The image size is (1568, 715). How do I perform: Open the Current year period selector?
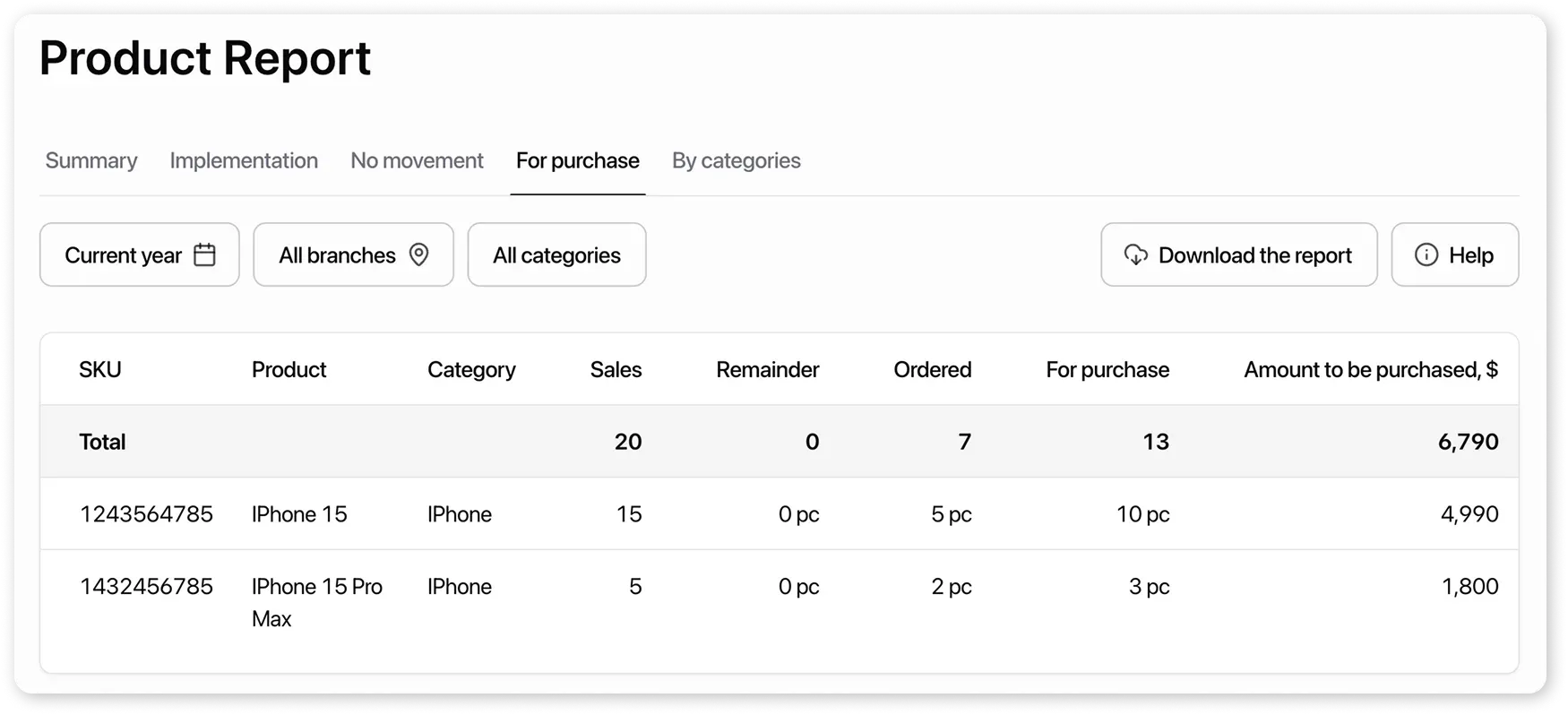click(x=139, y=254)
